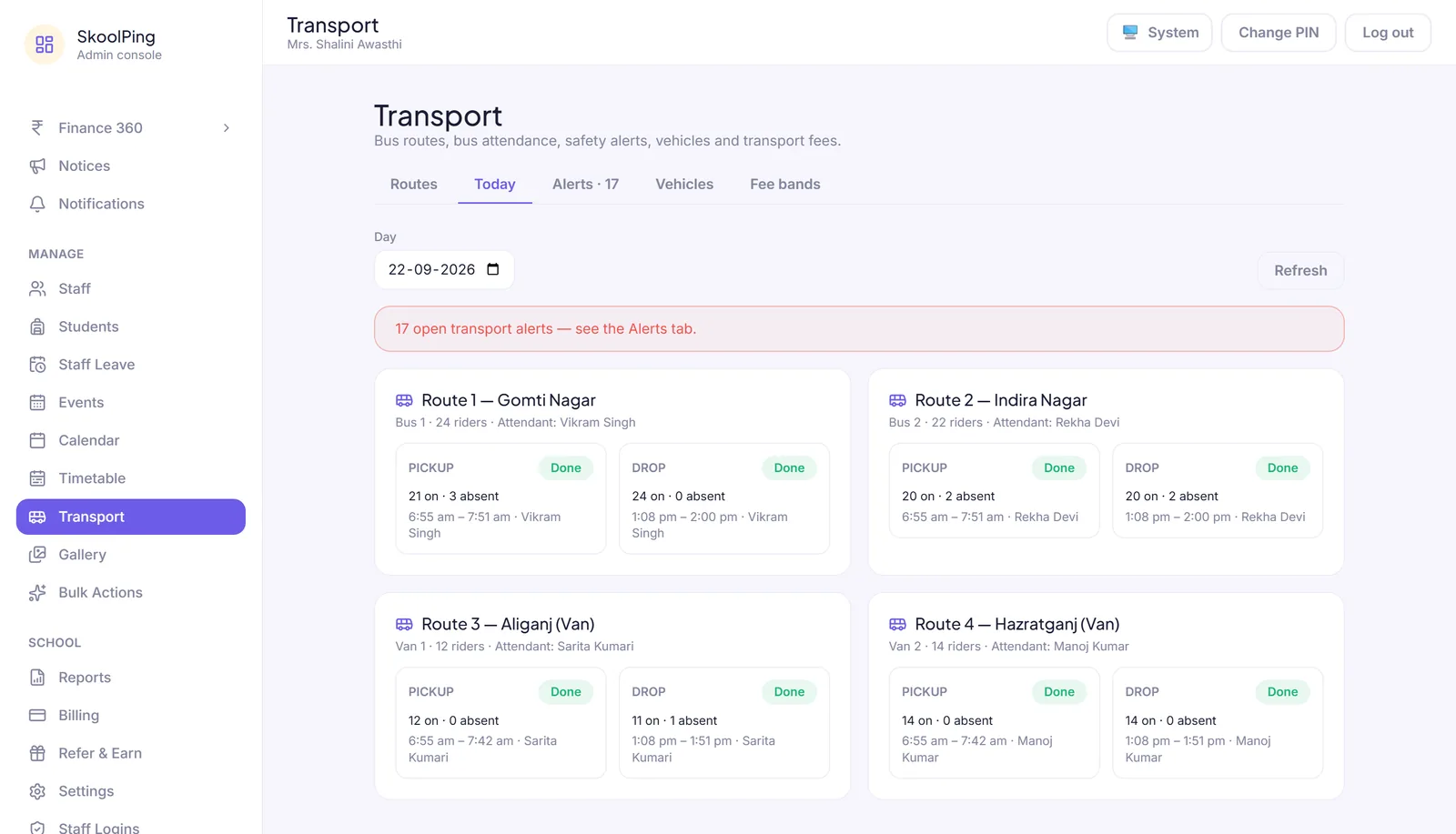Switch to the Vehicles tab
Viewport: 1456px width, 834px height.
684,185
